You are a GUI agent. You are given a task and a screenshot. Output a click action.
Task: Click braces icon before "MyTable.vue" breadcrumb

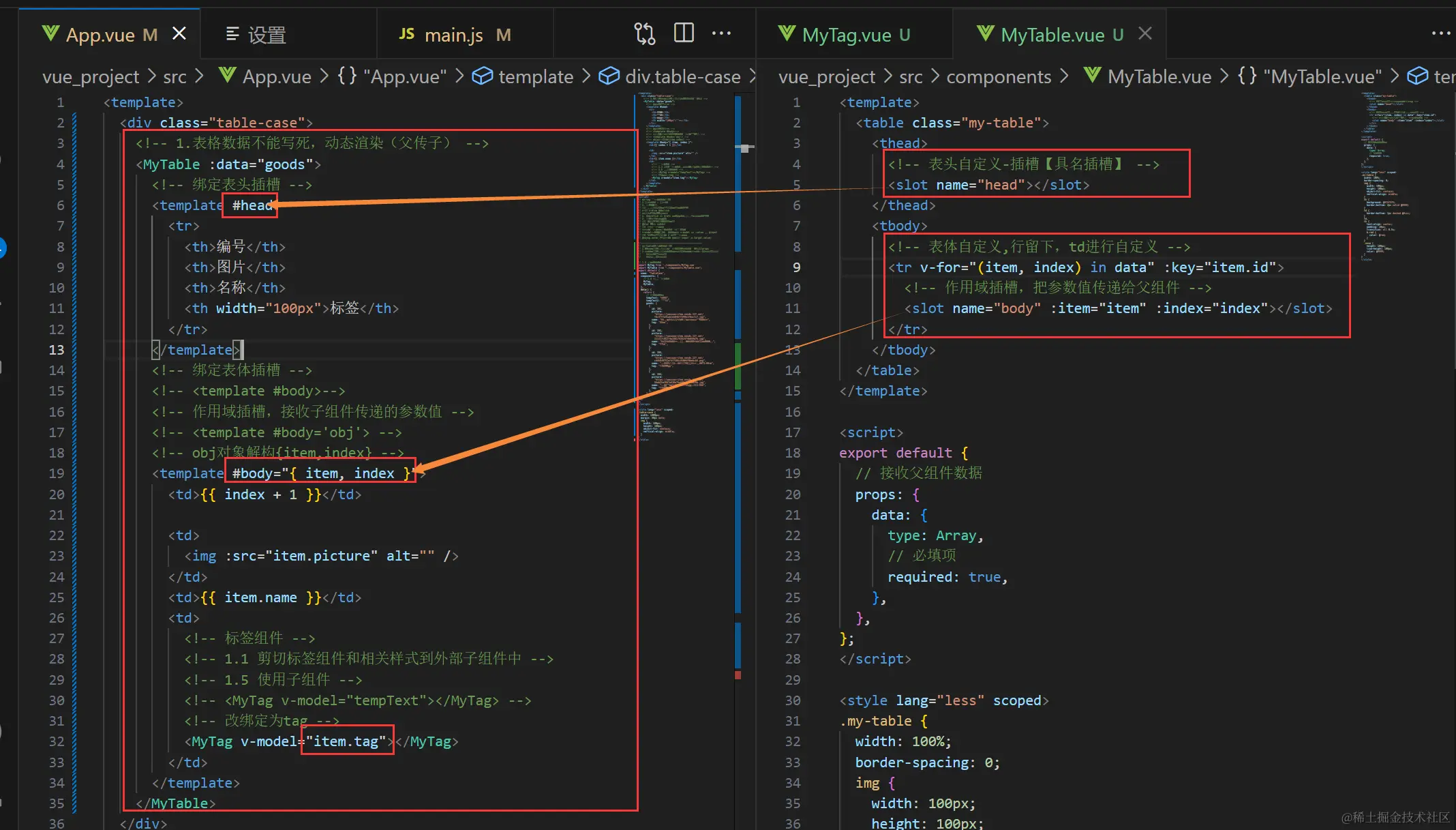click(1247, 76)
